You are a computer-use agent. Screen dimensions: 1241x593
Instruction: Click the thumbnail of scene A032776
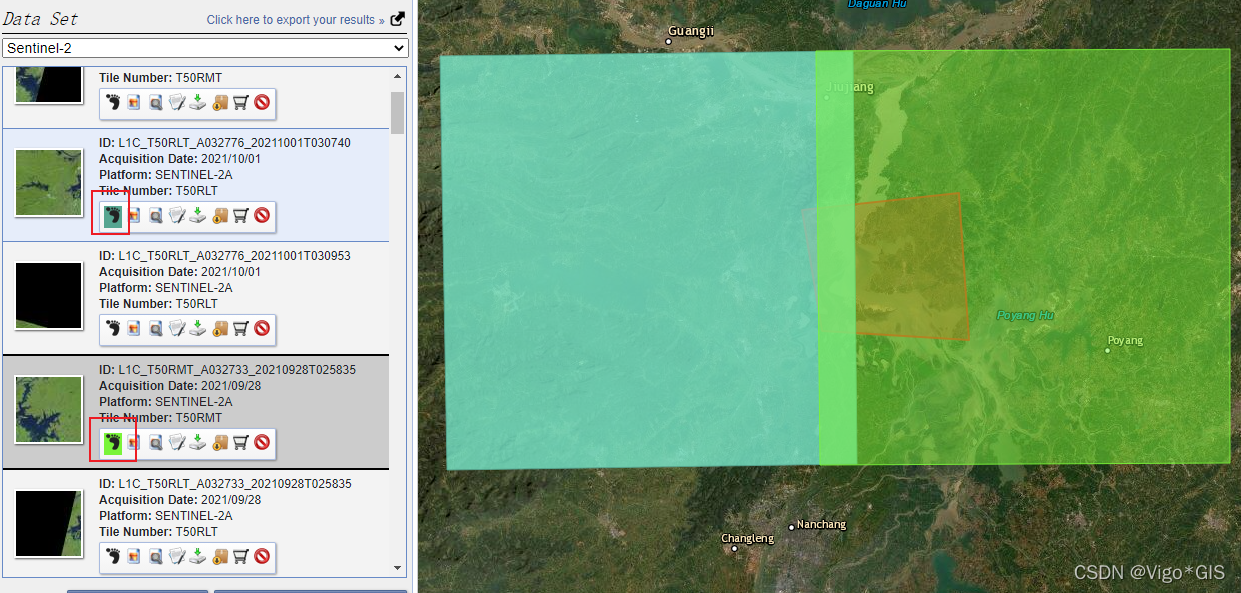pyautogui.click(x=50, y=184)
